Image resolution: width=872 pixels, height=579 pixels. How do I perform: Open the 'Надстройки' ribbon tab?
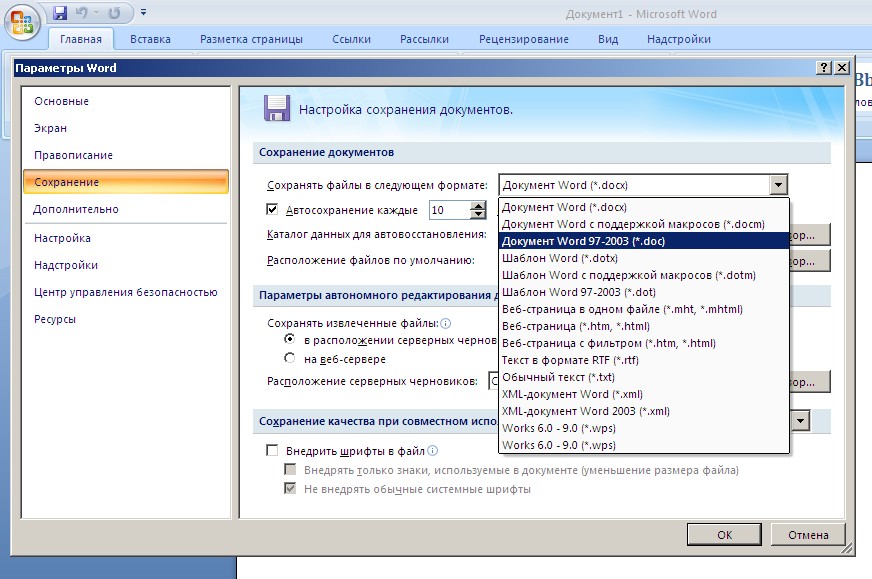(679, 39)
